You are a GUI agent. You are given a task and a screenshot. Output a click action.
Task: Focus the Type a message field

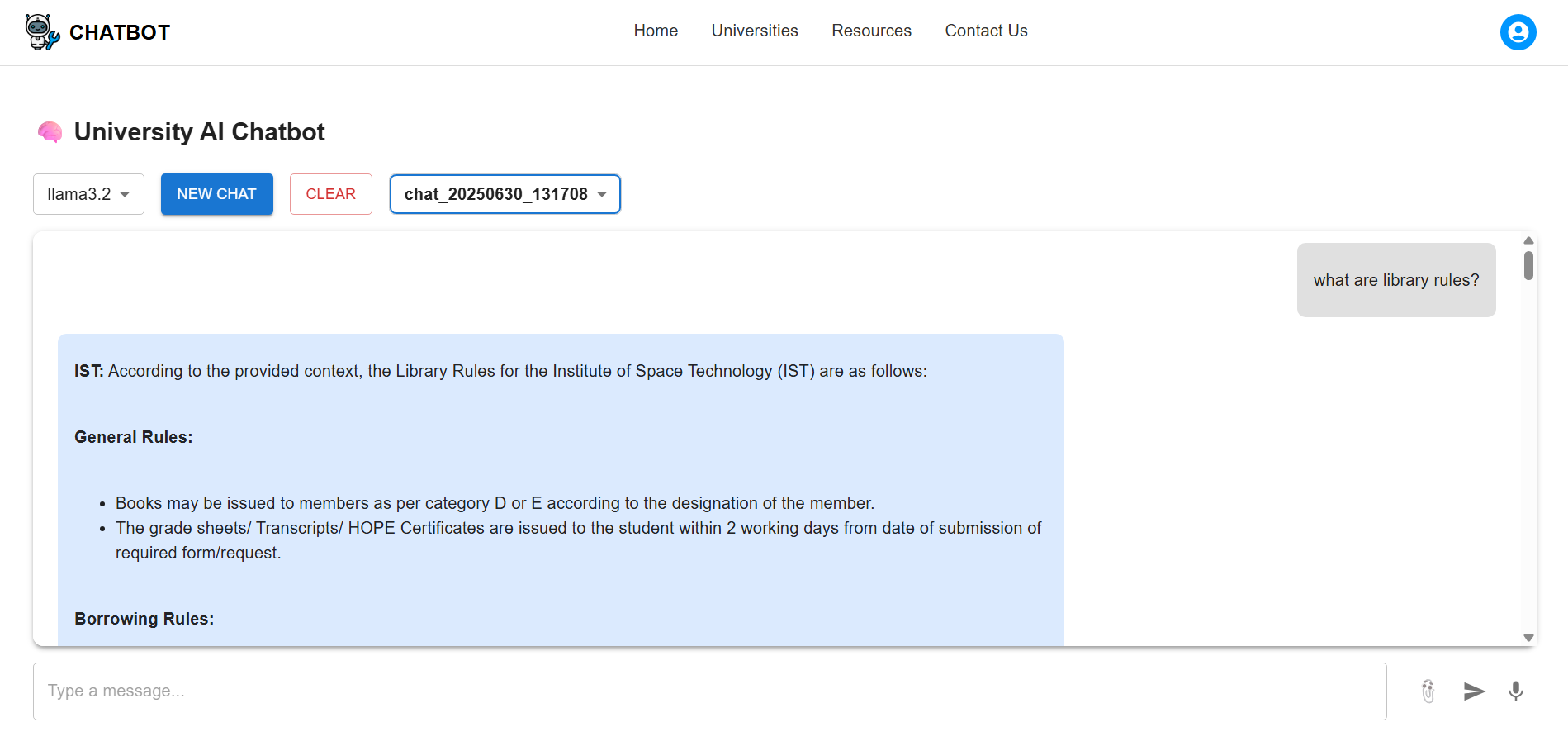(709, 691)
